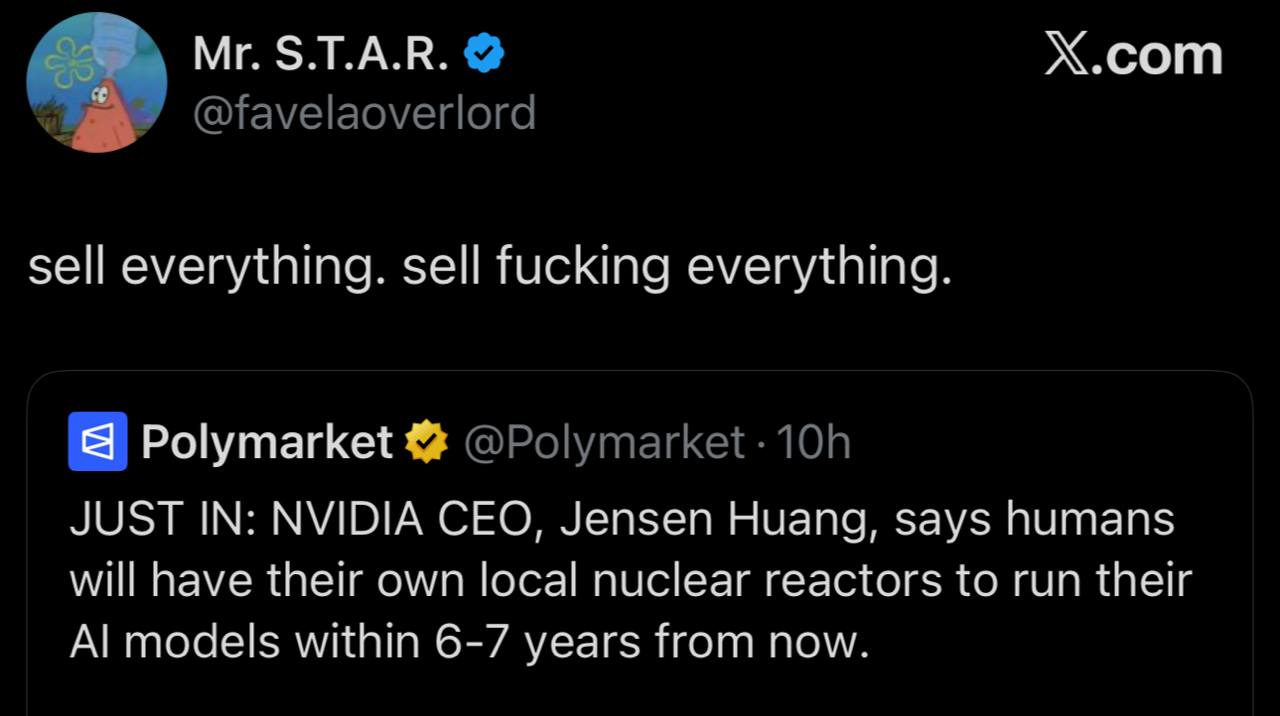Open the @favelaoverlord handle link
The width and height of the screenshot is (1280, 716).
click(364, 113)
